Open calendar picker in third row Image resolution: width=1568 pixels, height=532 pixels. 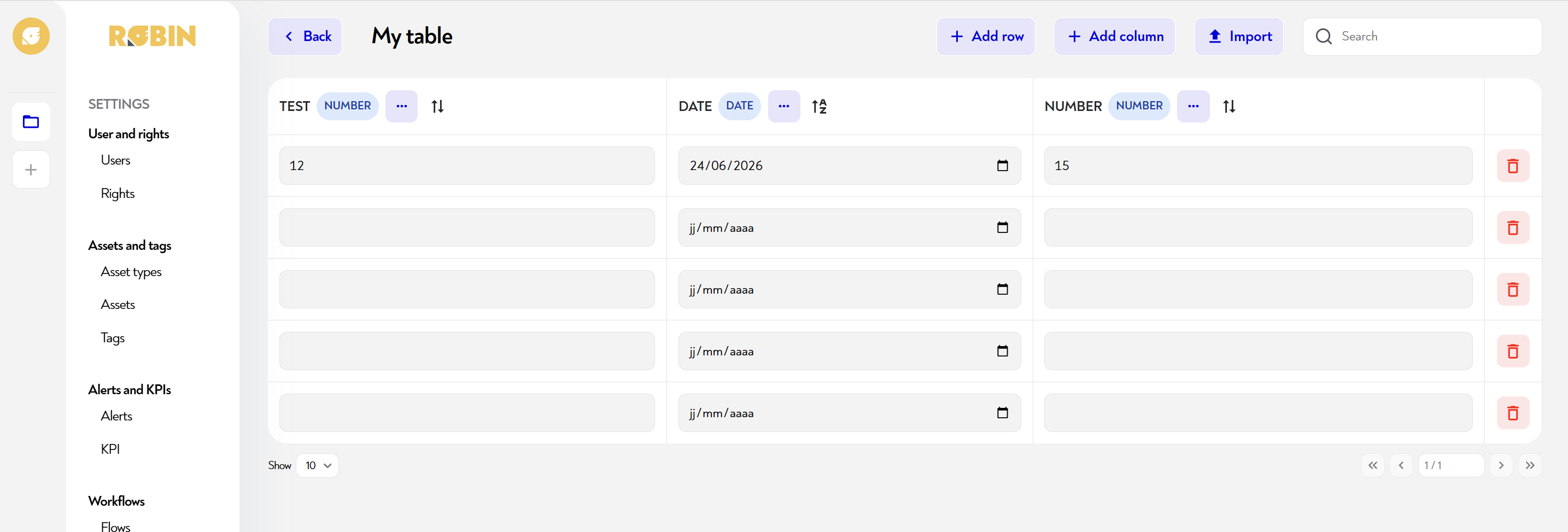[x=1002, y=289]
